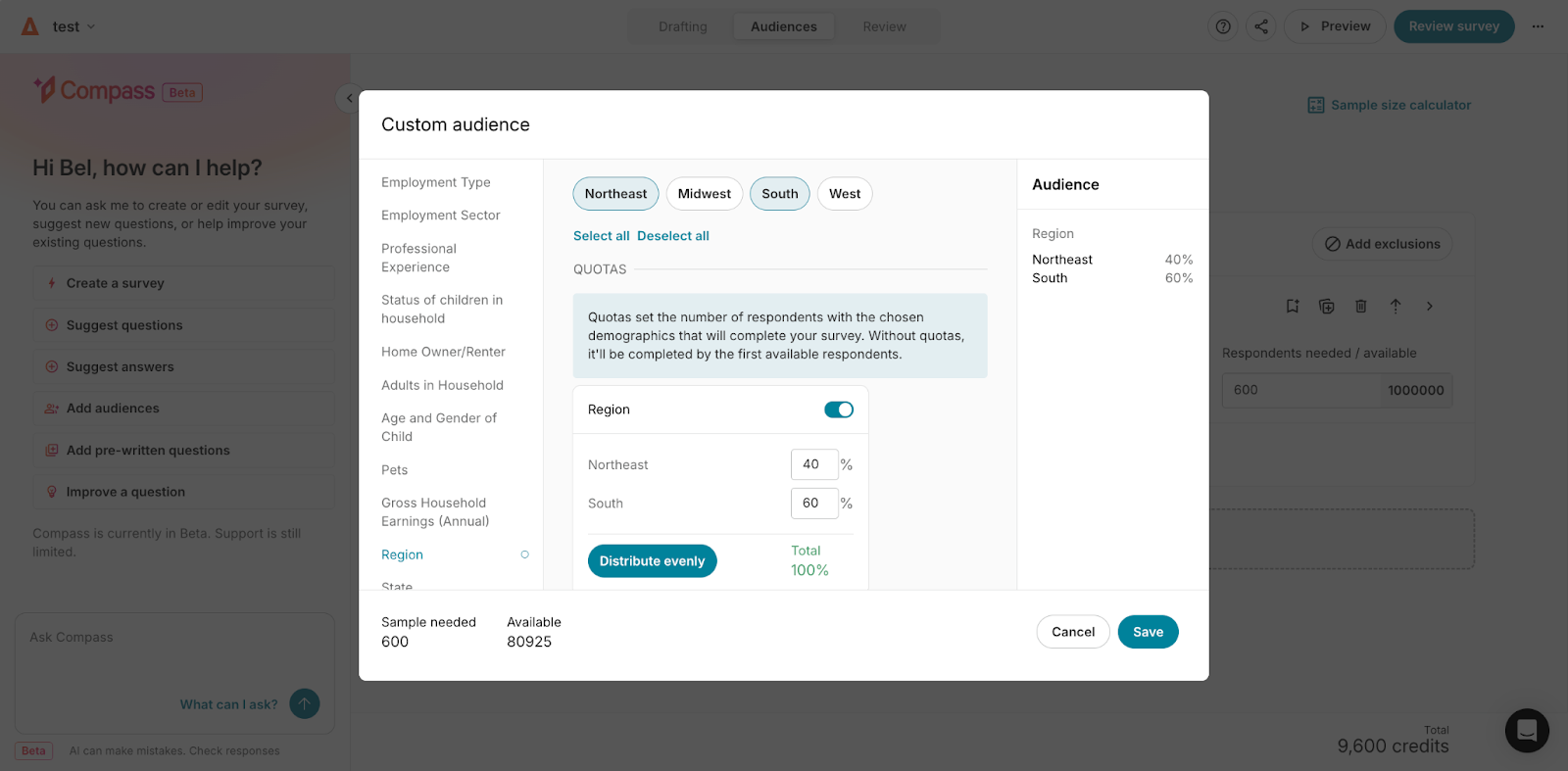Click the Deselect all link
This screenshot has width=1568, height=771.
pos(673,236)
